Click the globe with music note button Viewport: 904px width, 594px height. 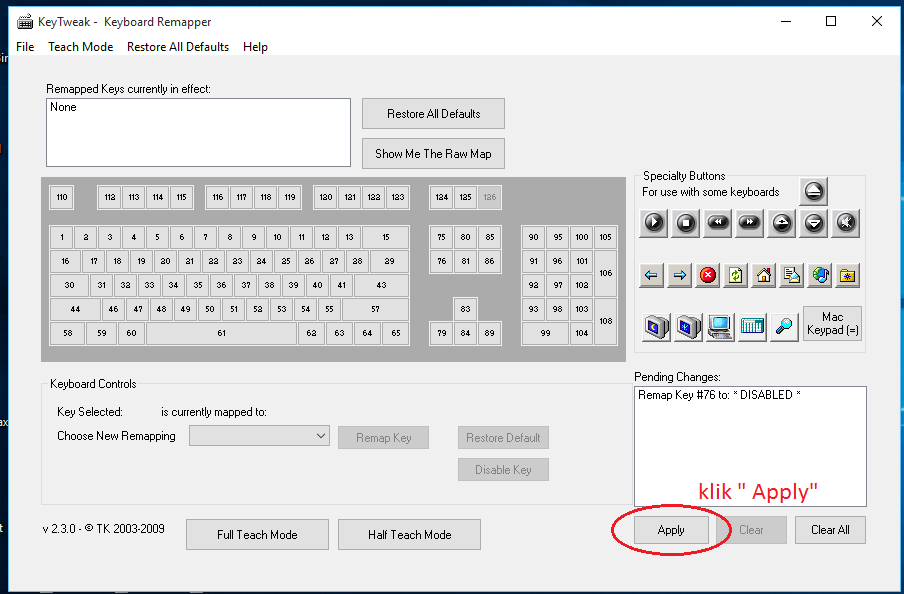click(x=820, y=275)
